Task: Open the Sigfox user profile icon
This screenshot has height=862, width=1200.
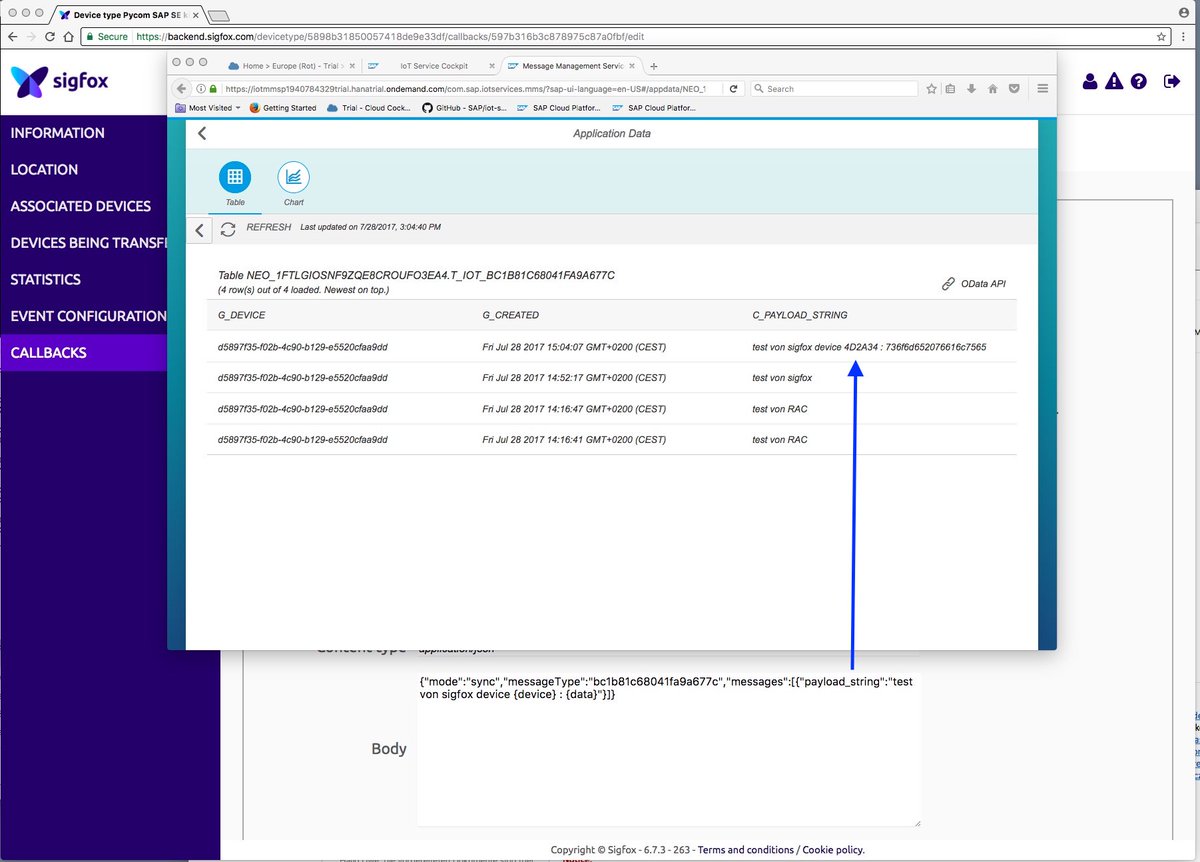Action: click(1090, 81)
